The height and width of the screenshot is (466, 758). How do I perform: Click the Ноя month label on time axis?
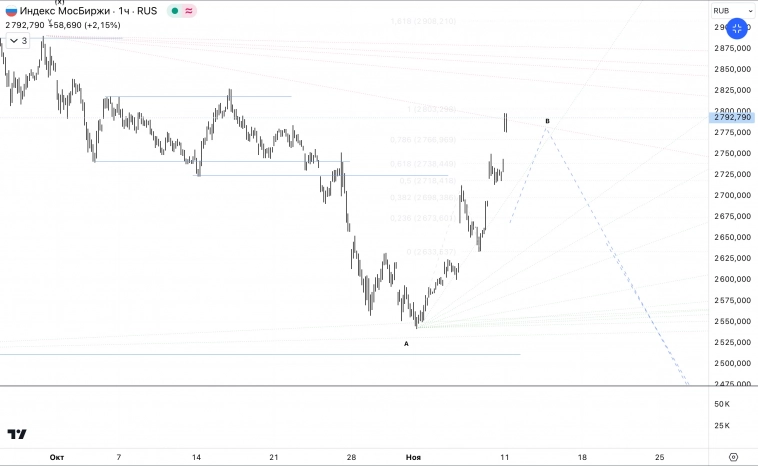[x=413, y=457]
